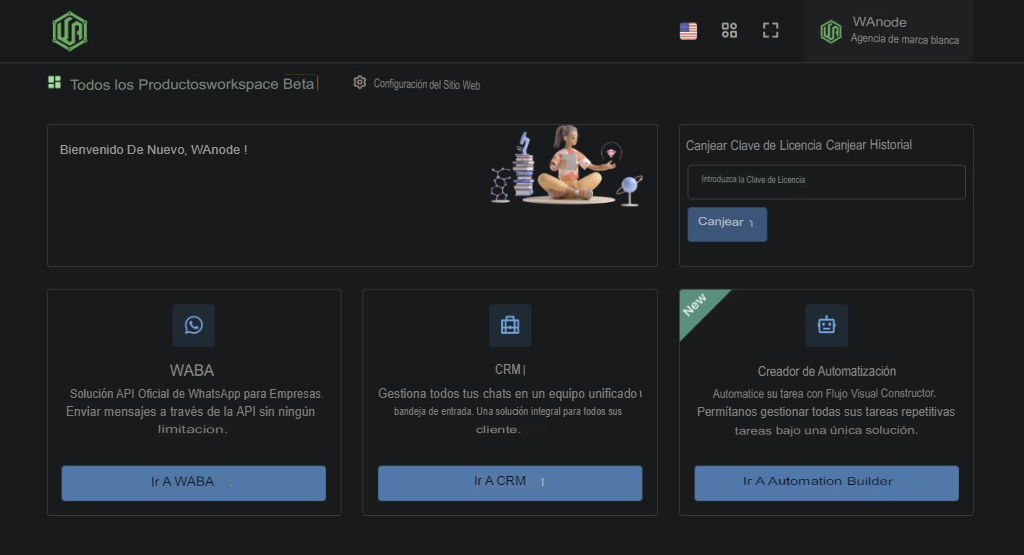
Task: Click the welcome illustration of seated girl
Action: (567, 165)
